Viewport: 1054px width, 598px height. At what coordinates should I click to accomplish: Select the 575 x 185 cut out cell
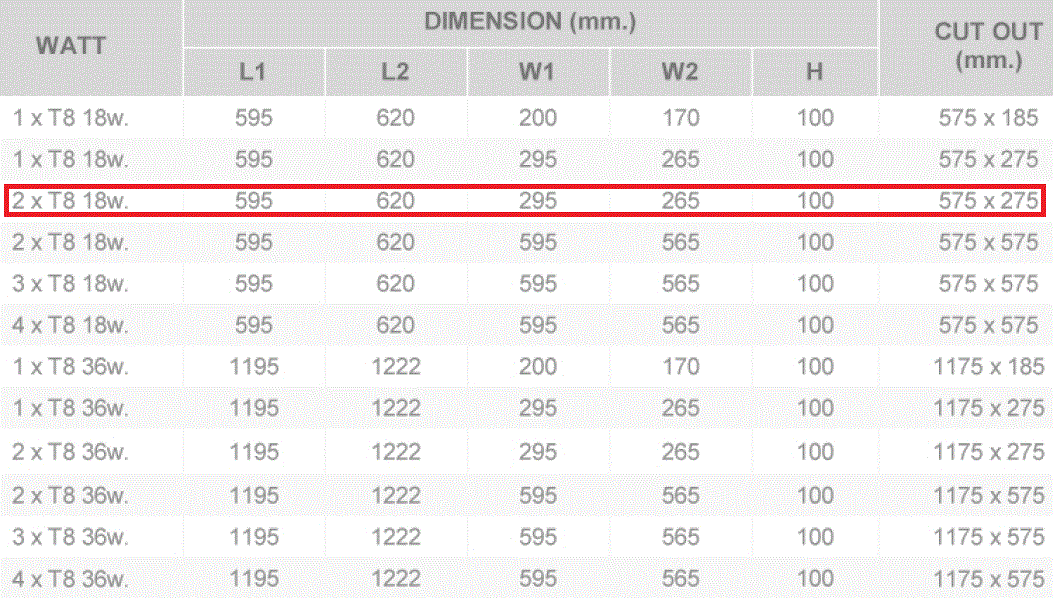[x=988, y=118]
